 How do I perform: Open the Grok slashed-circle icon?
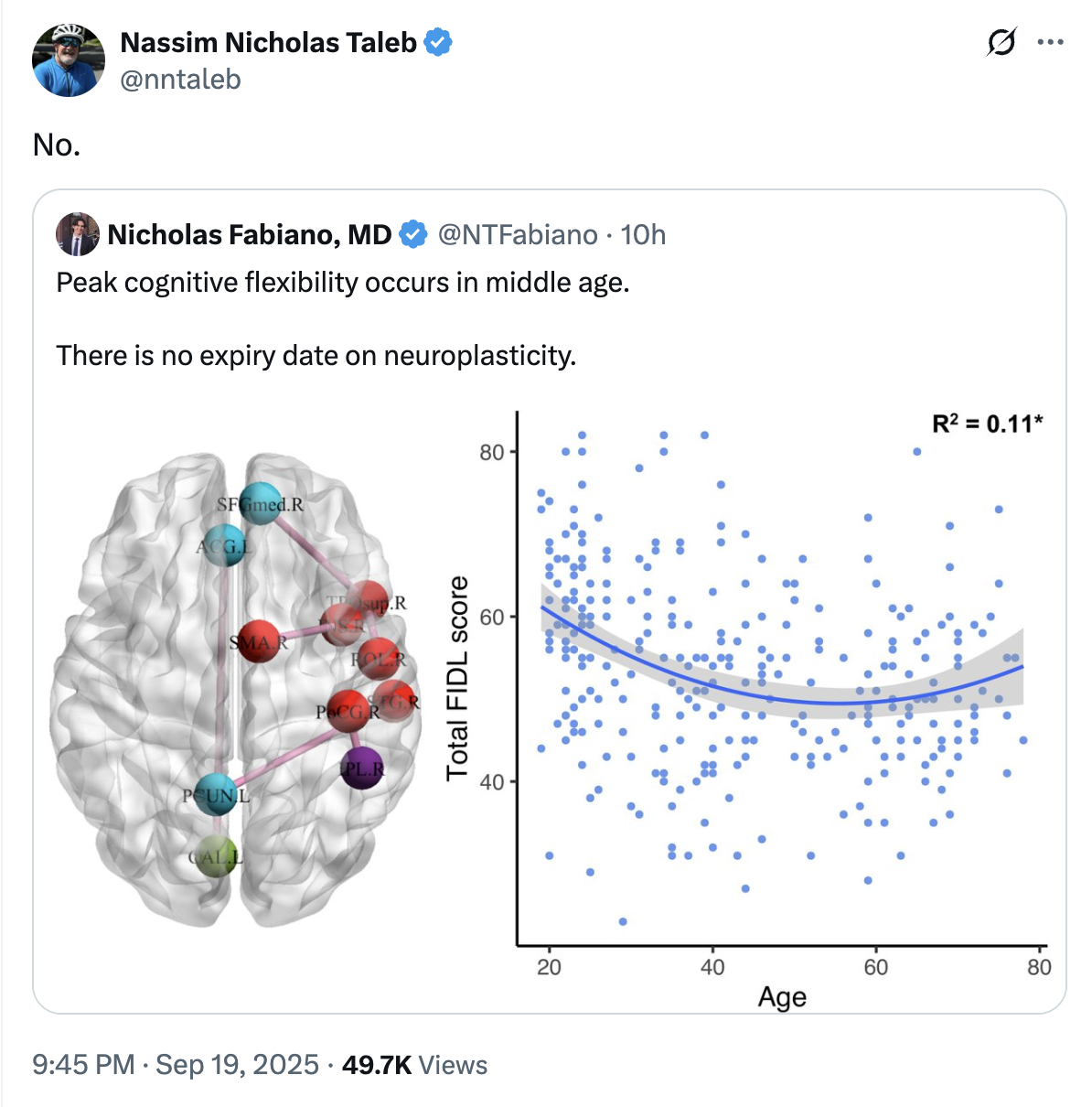1001,42
